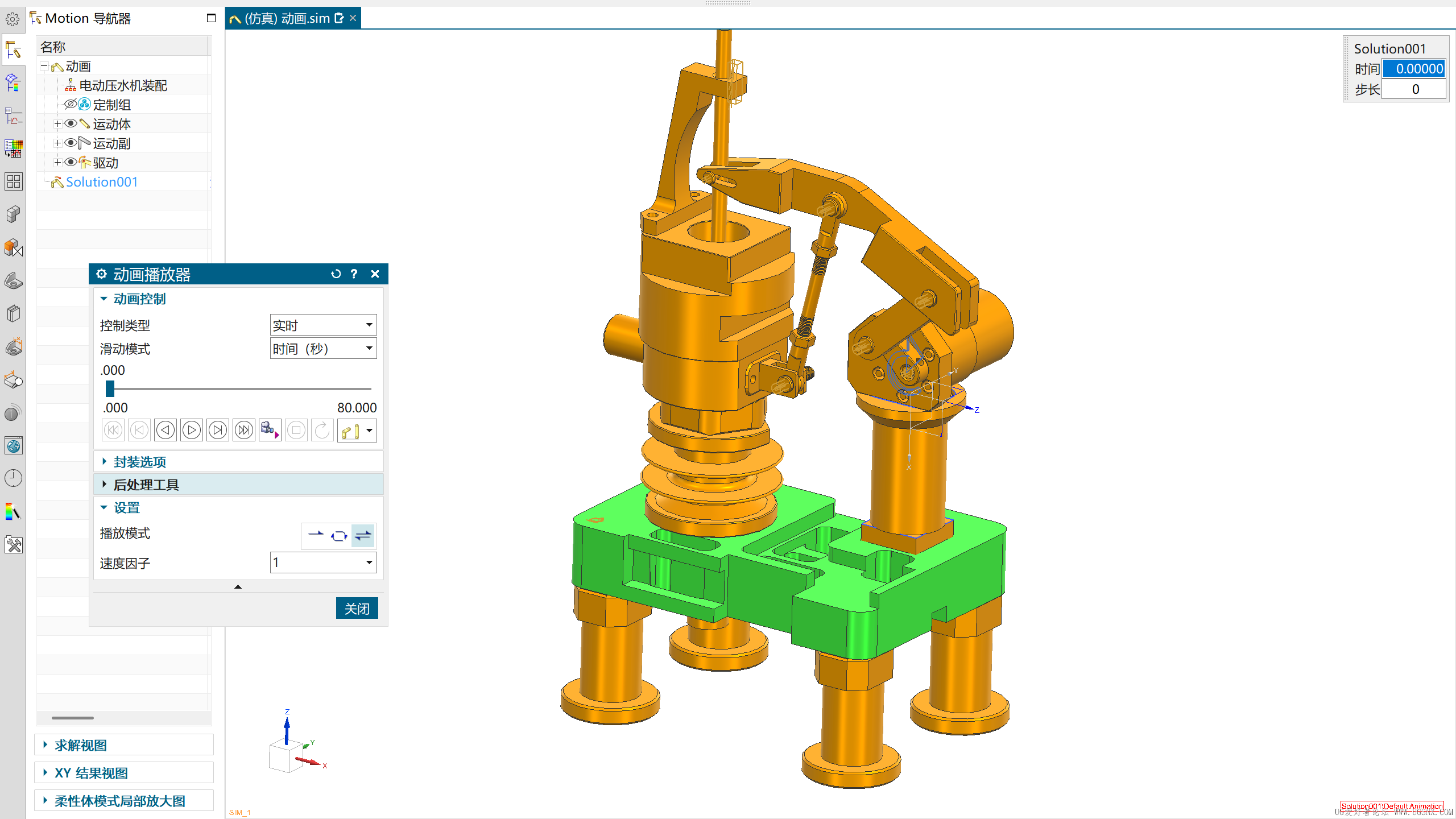1456x819 pixels.
Task: Click the 关闭 button
Action: (x=357, y=609)
